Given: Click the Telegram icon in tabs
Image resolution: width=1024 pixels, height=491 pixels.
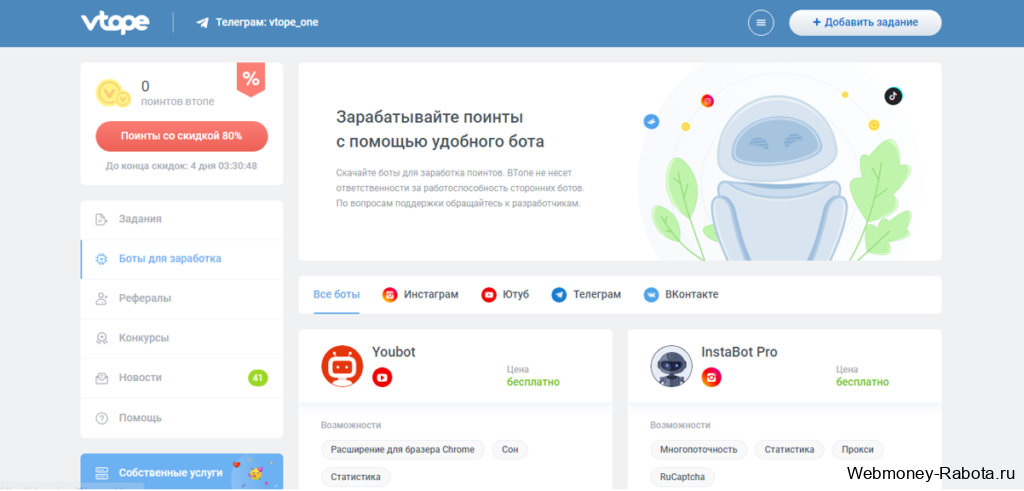Looking at the screenshot, I should [558, 295].
